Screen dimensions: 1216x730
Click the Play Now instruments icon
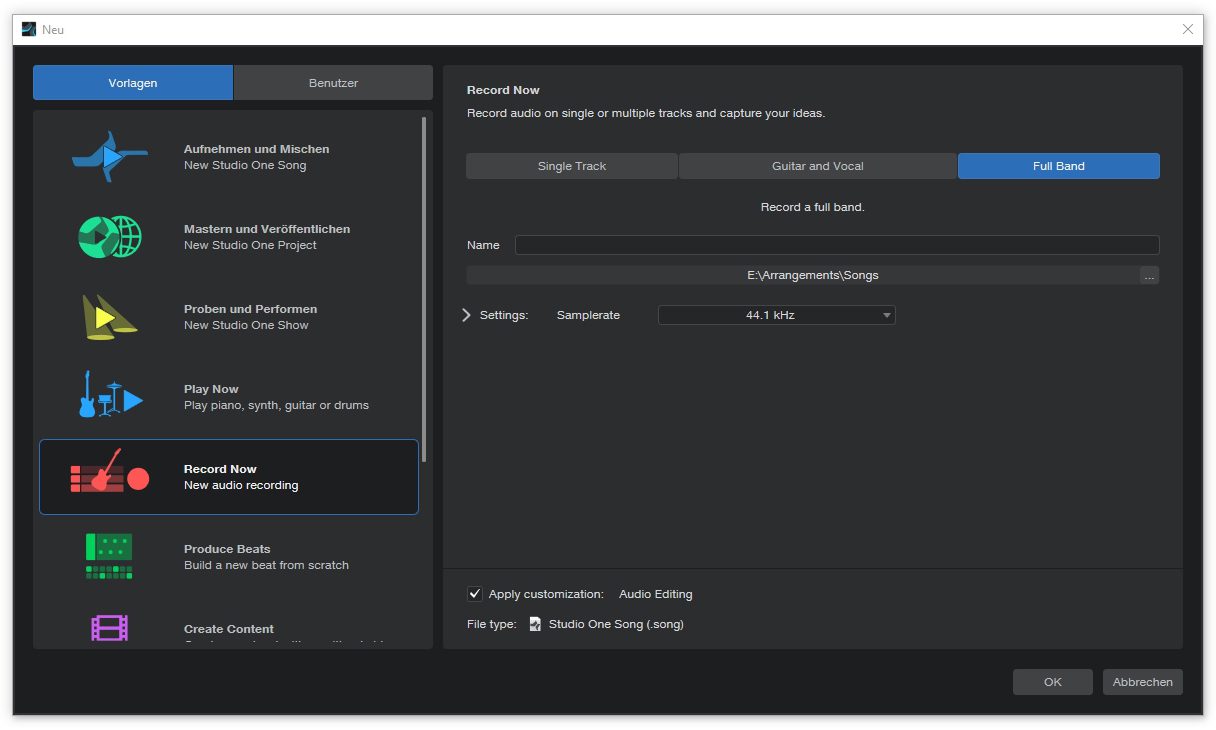tap(110, 397)
